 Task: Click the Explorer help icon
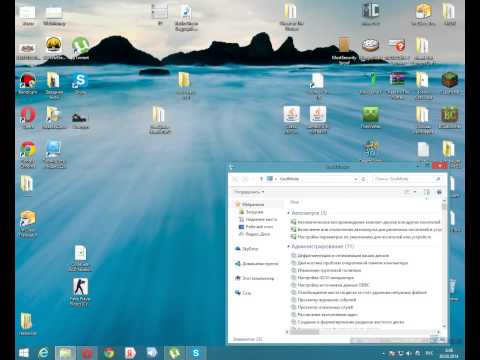(x=439, y=192)
